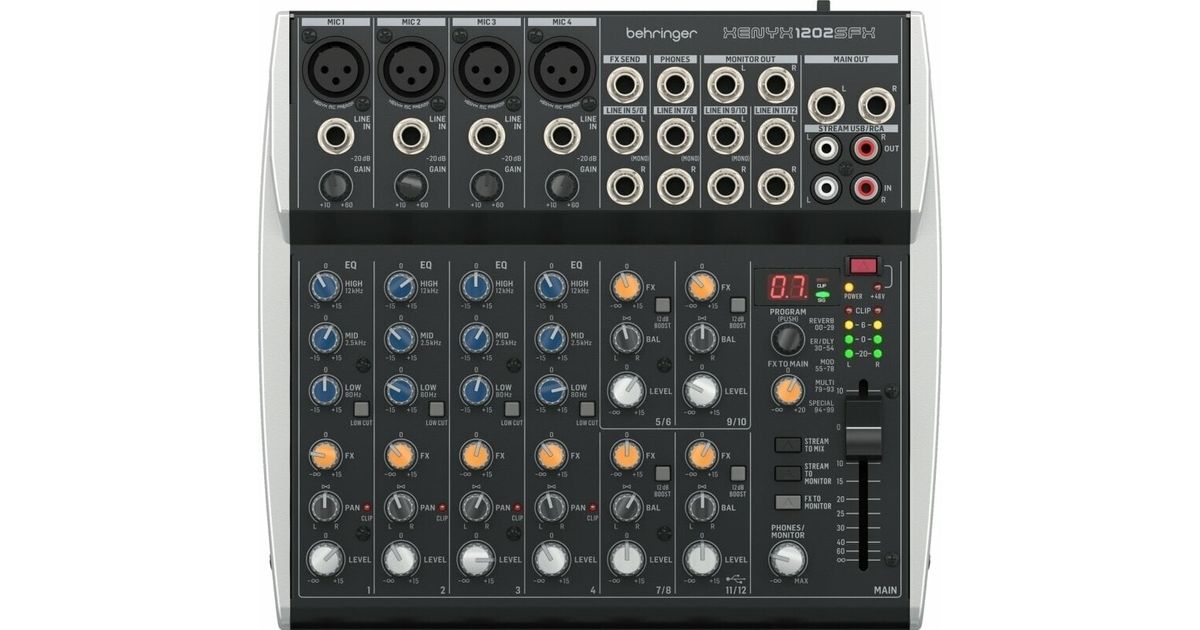Click the PROGRAM push encoder knob
Screen dimensions: 1200x630
[x=788, y=336]
